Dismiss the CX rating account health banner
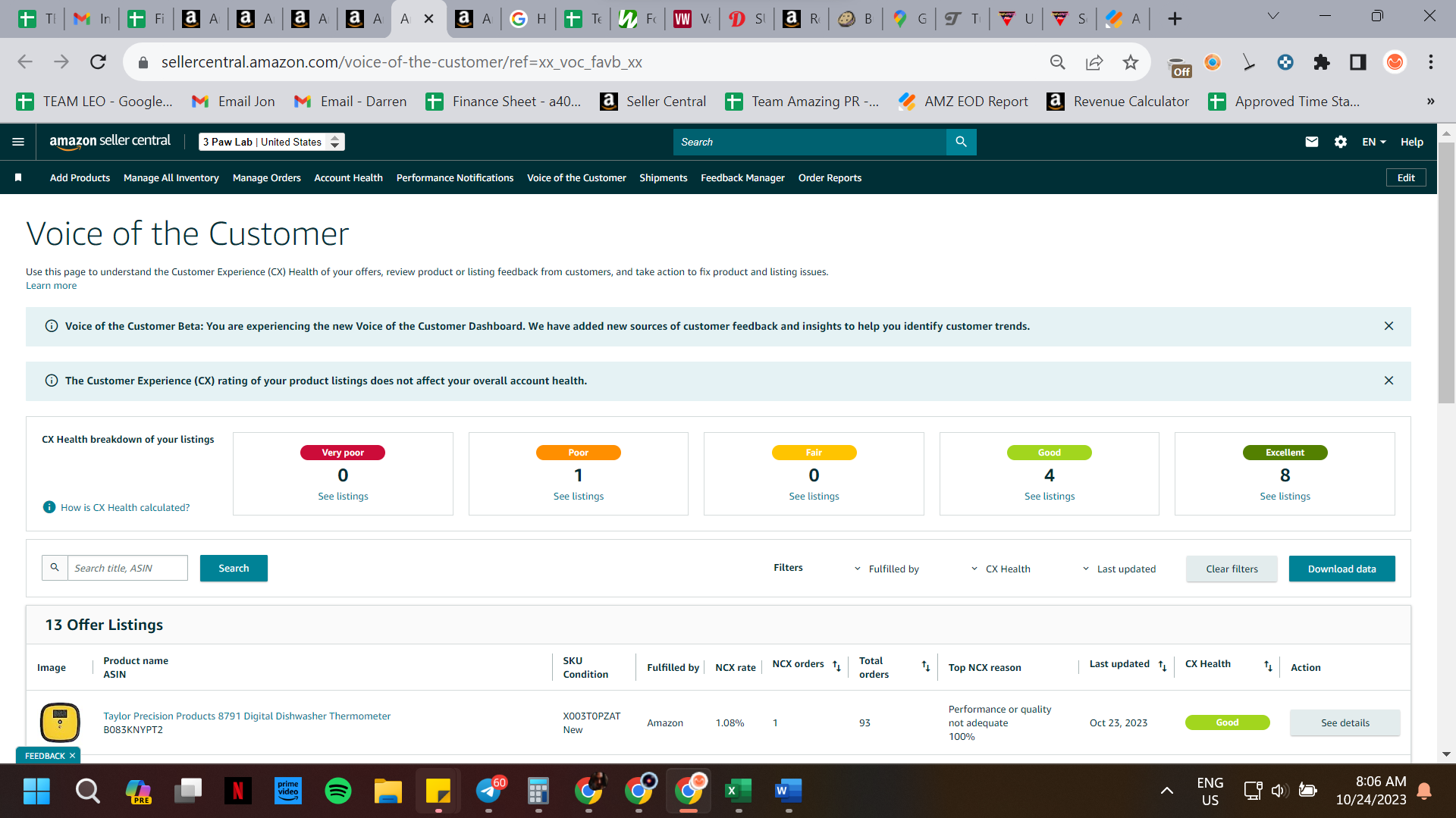 tap(1389, 381)
